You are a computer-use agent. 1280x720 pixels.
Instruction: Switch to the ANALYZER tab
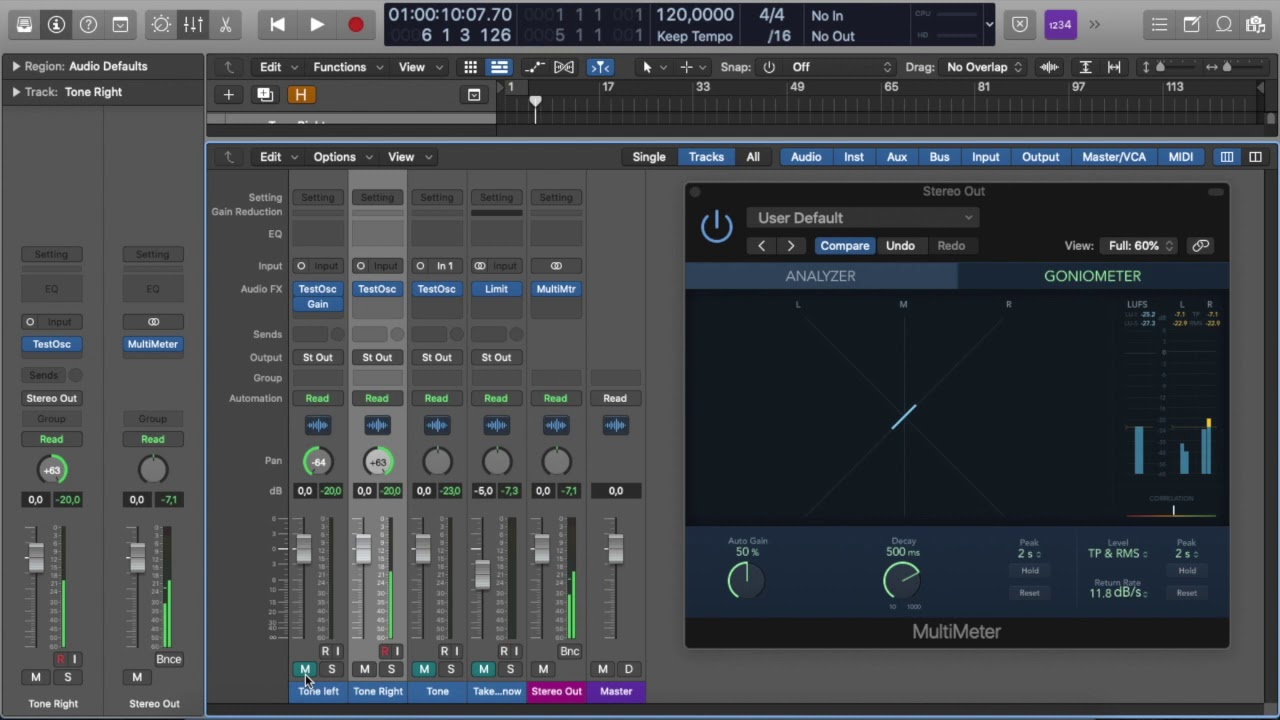point(820,276)
